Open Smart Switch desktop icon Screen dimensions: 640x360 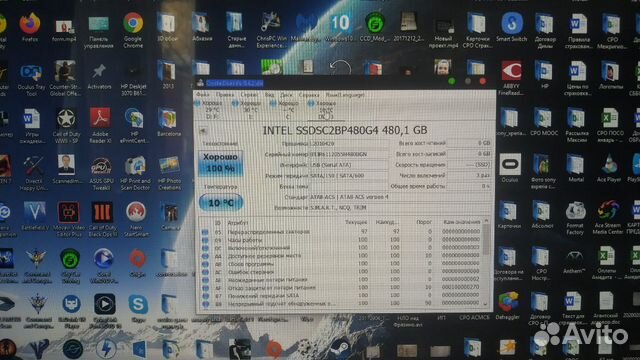(511, 27)
